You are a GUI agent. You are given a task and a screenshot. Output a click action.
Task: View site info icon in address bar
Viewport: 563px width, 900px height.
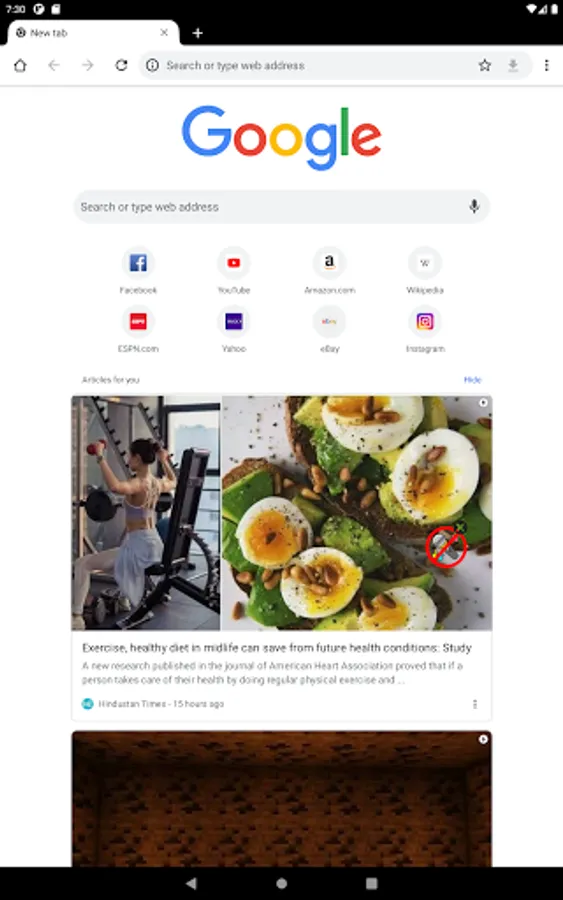point(153,65)
